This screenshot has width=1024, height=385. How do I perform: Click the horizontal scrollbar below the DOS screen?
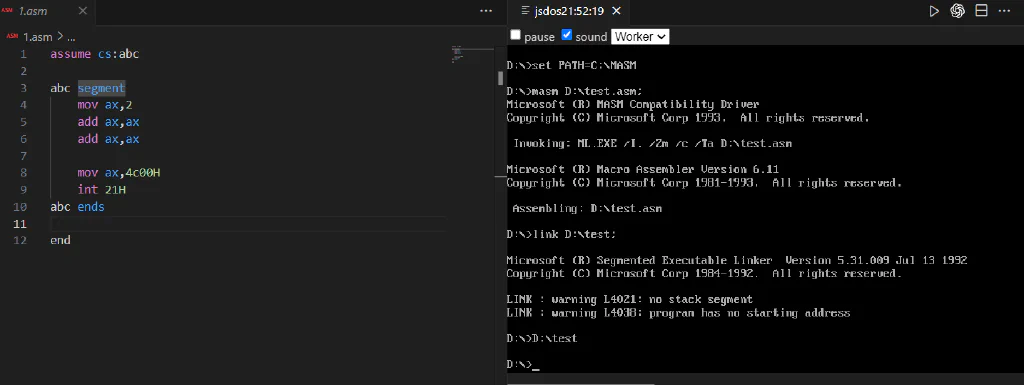(581, 383)
